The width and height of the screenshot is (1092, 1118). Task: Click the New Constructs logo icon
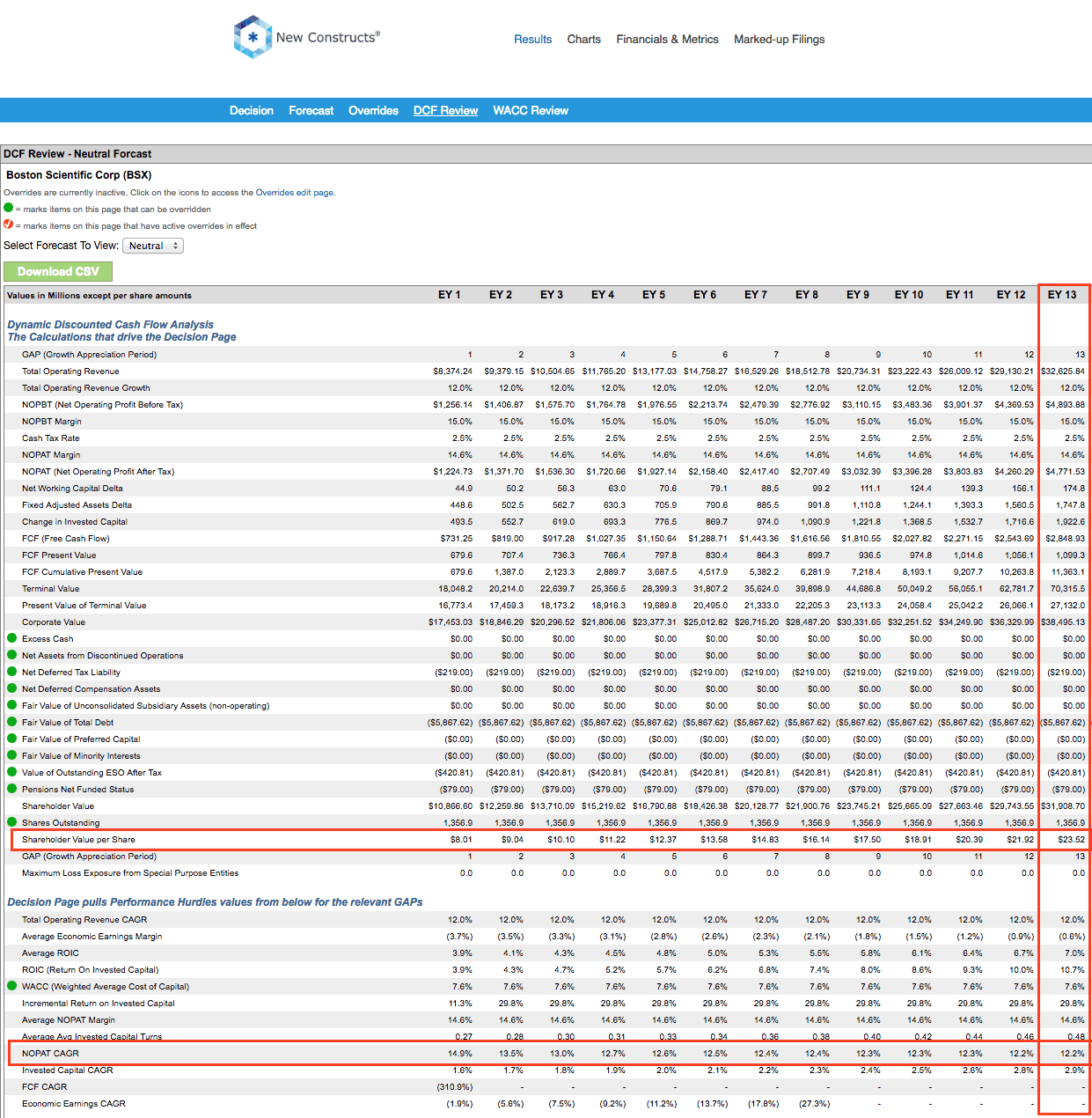click(253, 37)
